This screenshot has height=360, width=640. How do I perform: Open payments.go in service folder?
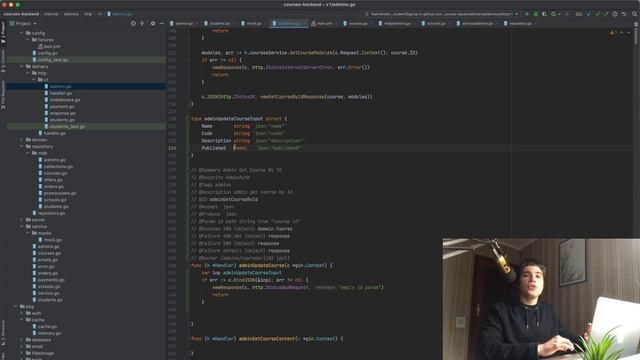tap(51, 280)
